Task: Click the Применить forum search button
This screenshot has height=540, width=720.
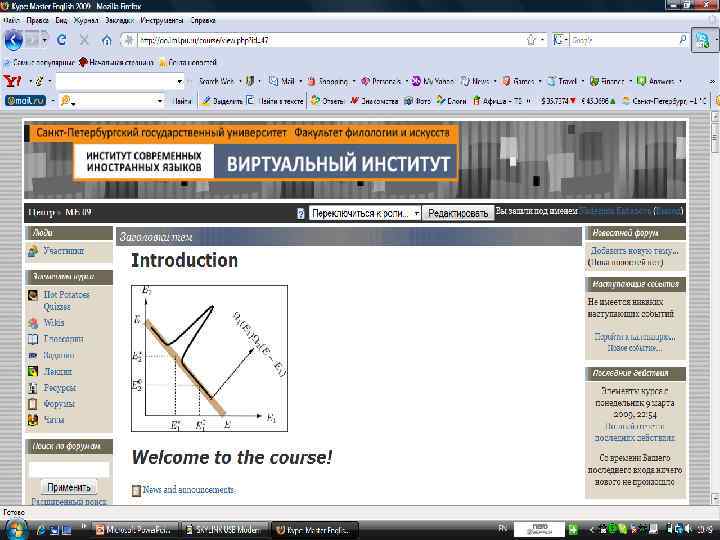Action: pos(69,487)
